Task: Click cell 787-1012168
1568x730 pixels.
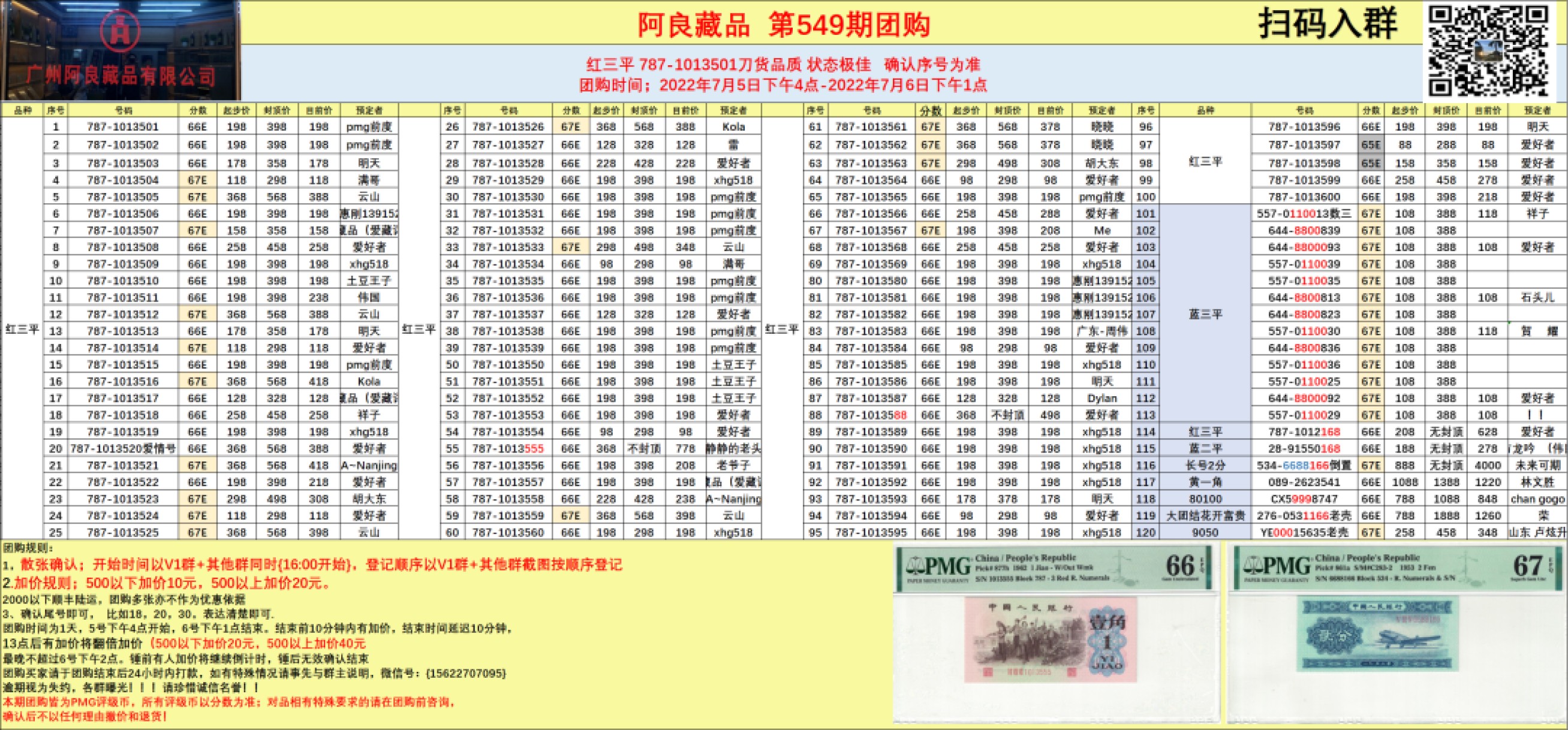Action: (x=1304, y=432)
